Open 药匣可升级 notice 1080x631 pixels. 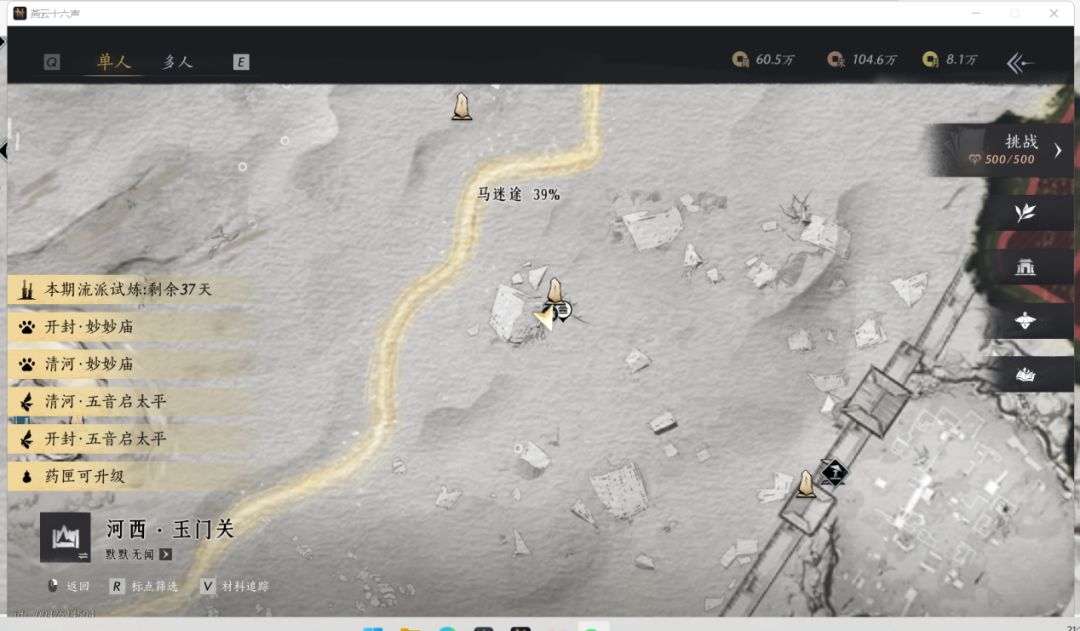(129, 476)
